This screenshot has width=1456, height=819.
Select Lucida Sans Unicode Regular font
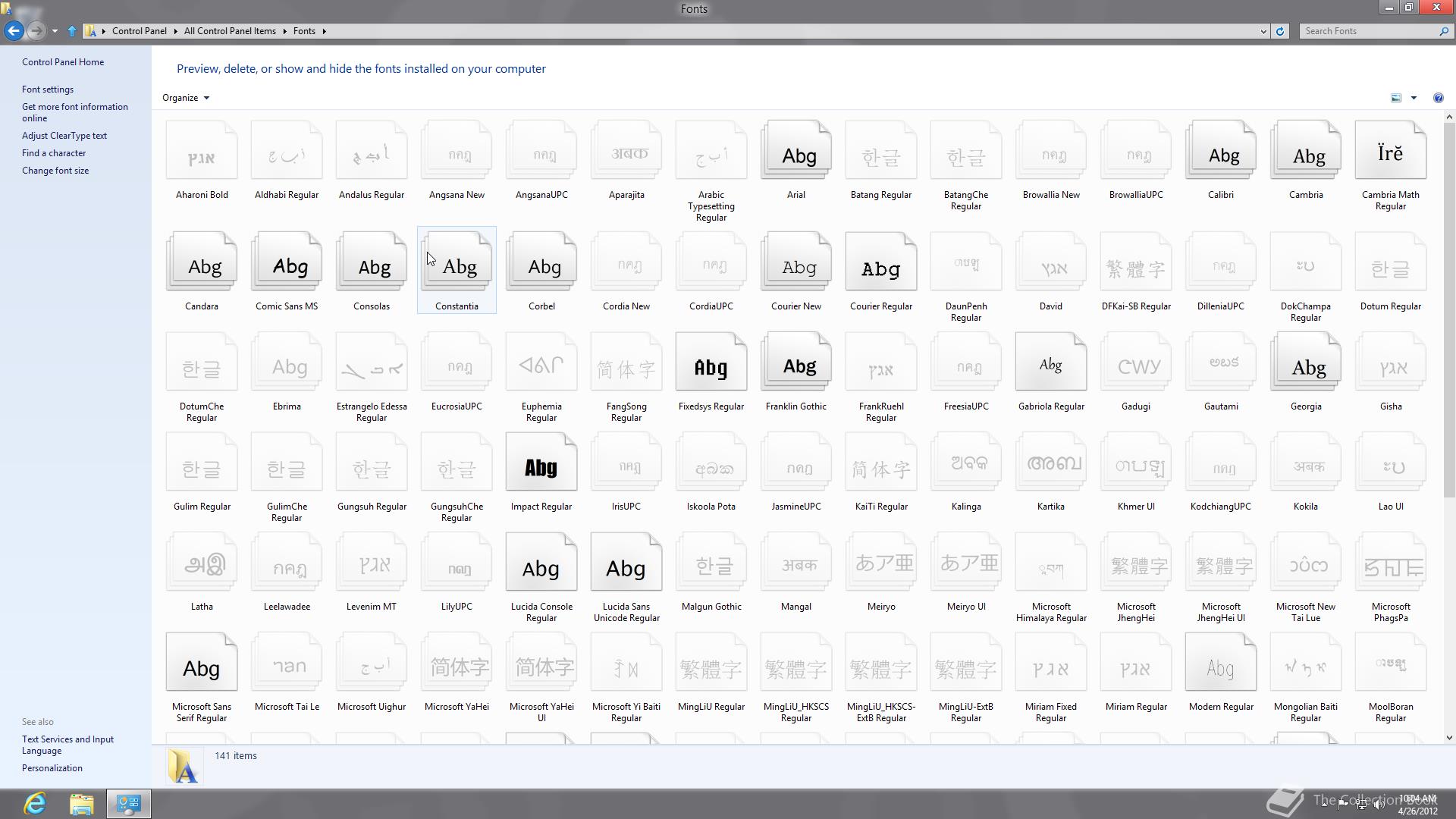point(626,562)
